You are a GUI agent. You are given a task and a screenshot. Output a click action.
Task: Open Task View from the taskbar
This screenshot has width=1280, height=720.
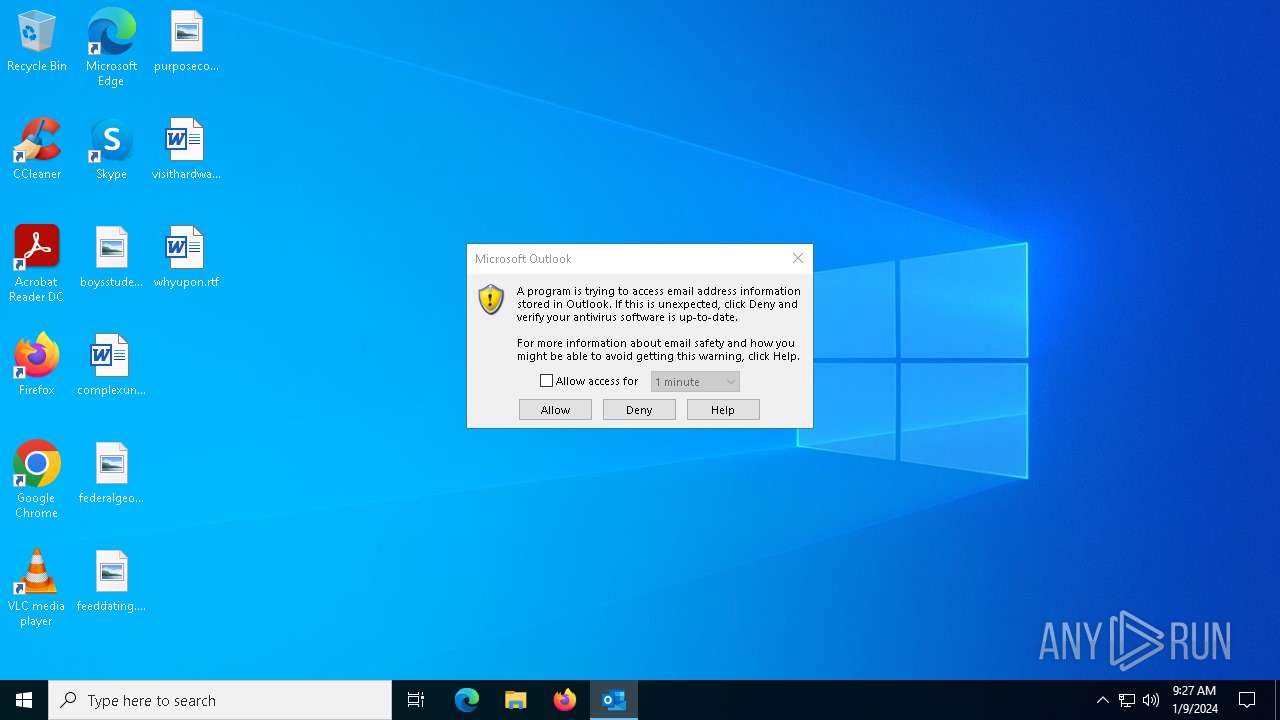pos(416,700)
